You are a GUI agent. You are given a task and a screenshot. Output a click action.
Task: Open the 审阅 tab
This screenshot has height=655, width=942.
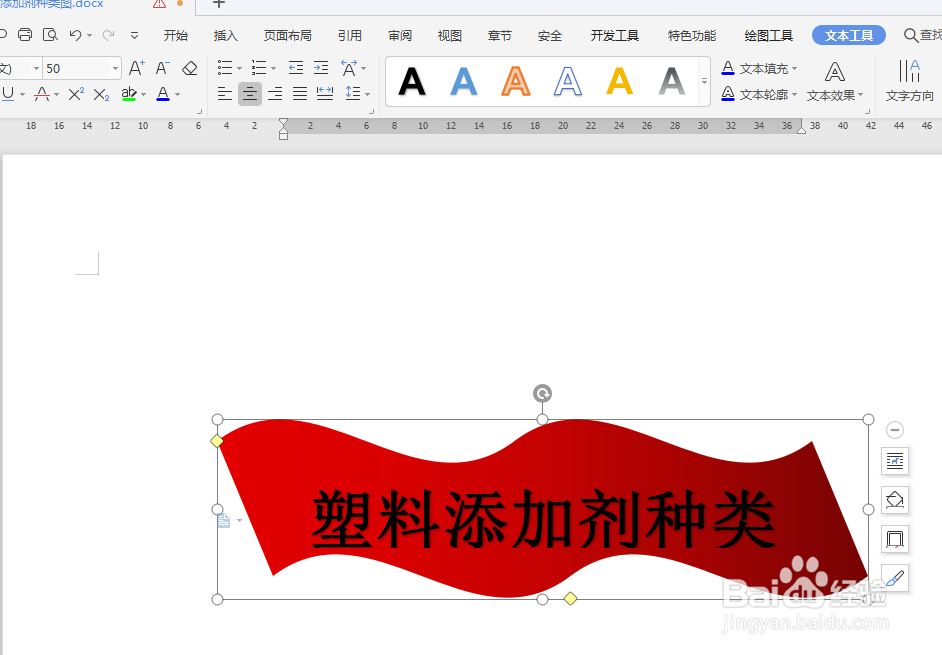pyautogui.click(x=400, y=35)
